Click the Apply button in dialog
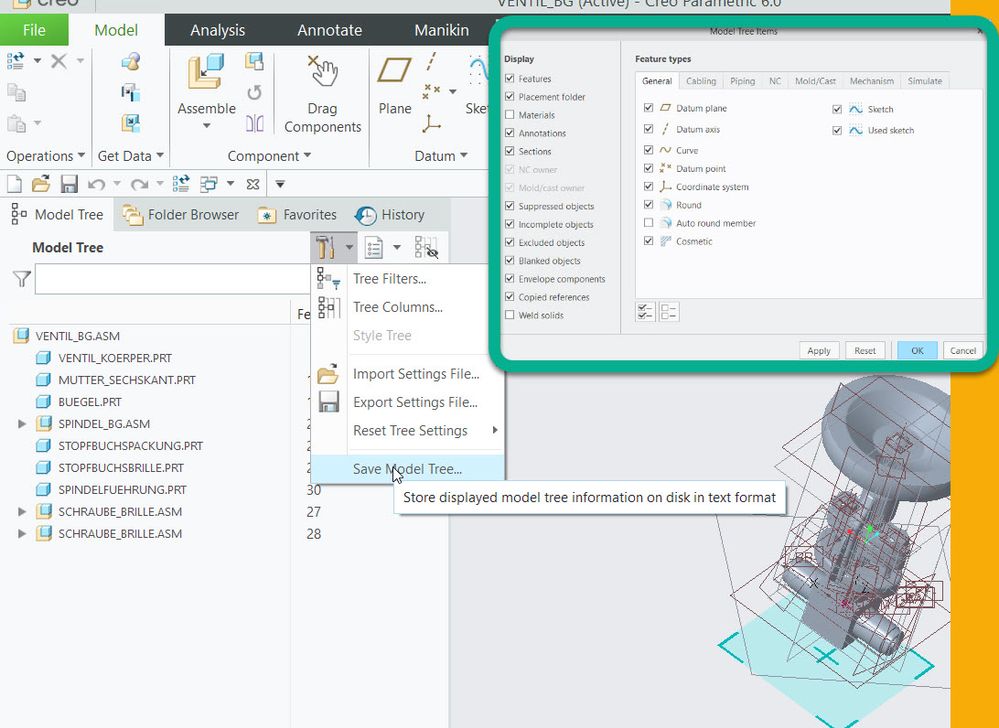This screenshot has height=728, width=999. 818,350
